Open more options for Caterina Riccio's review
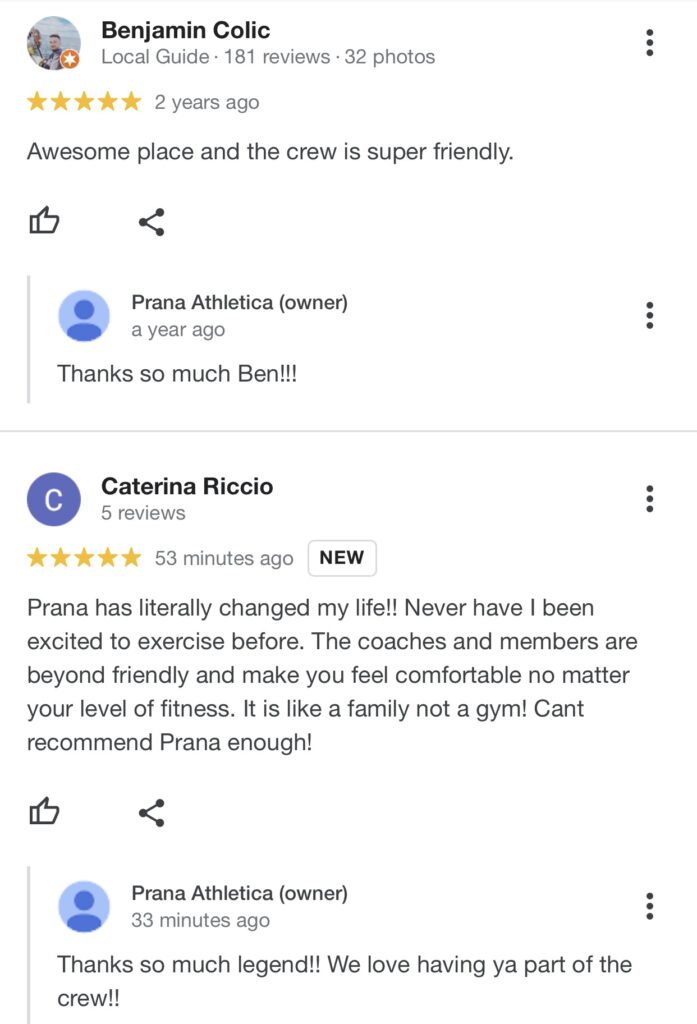The width and height of the screenshot is (697, 1024). (x=650, y=498)
